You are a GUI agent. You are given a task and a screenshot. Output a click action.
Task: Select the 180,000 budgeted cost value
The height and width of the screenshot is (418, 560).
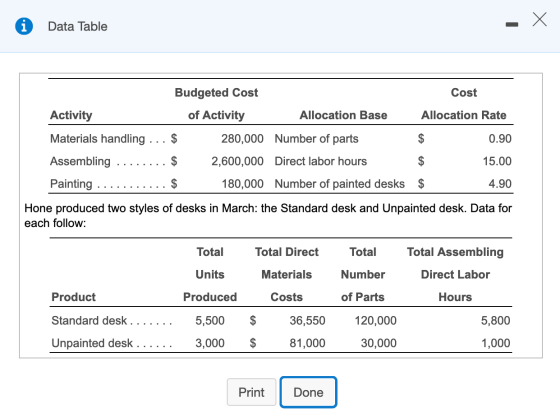242,184
